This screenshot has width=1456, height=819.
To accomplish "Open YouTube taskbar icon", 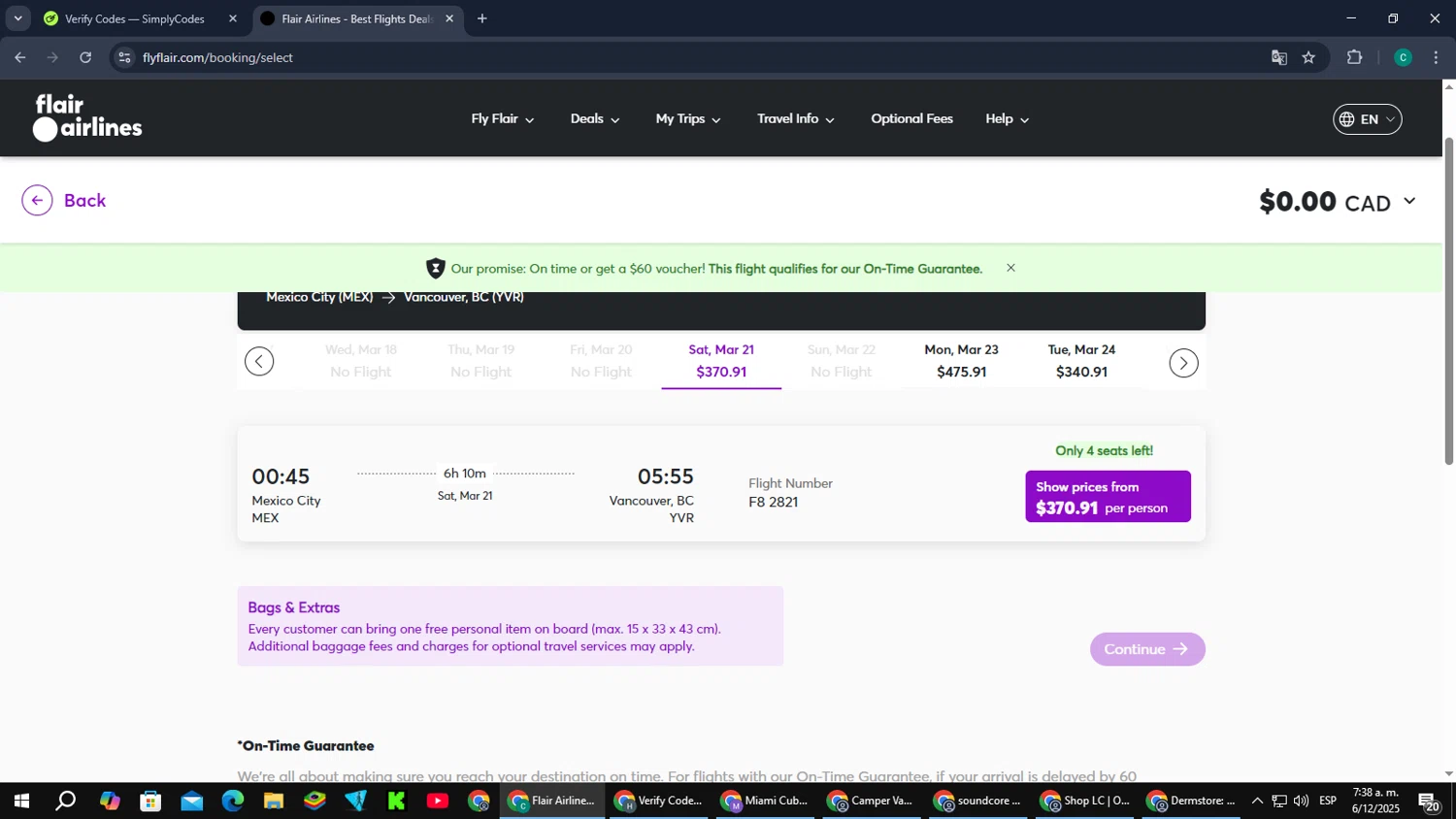I will 438,802.
